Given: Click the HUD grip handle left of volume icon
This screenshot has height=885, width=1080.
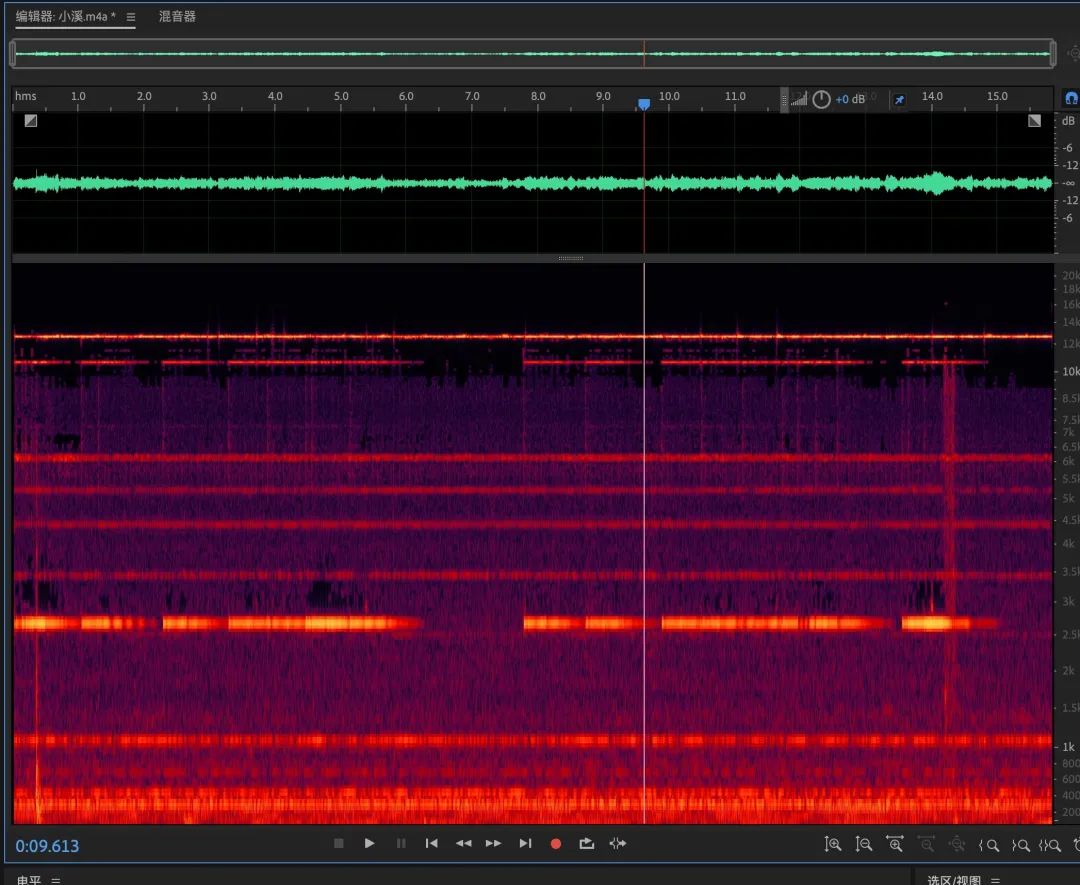Looking at the screenshot, I should pyautogui.click(x=784, y=100).
